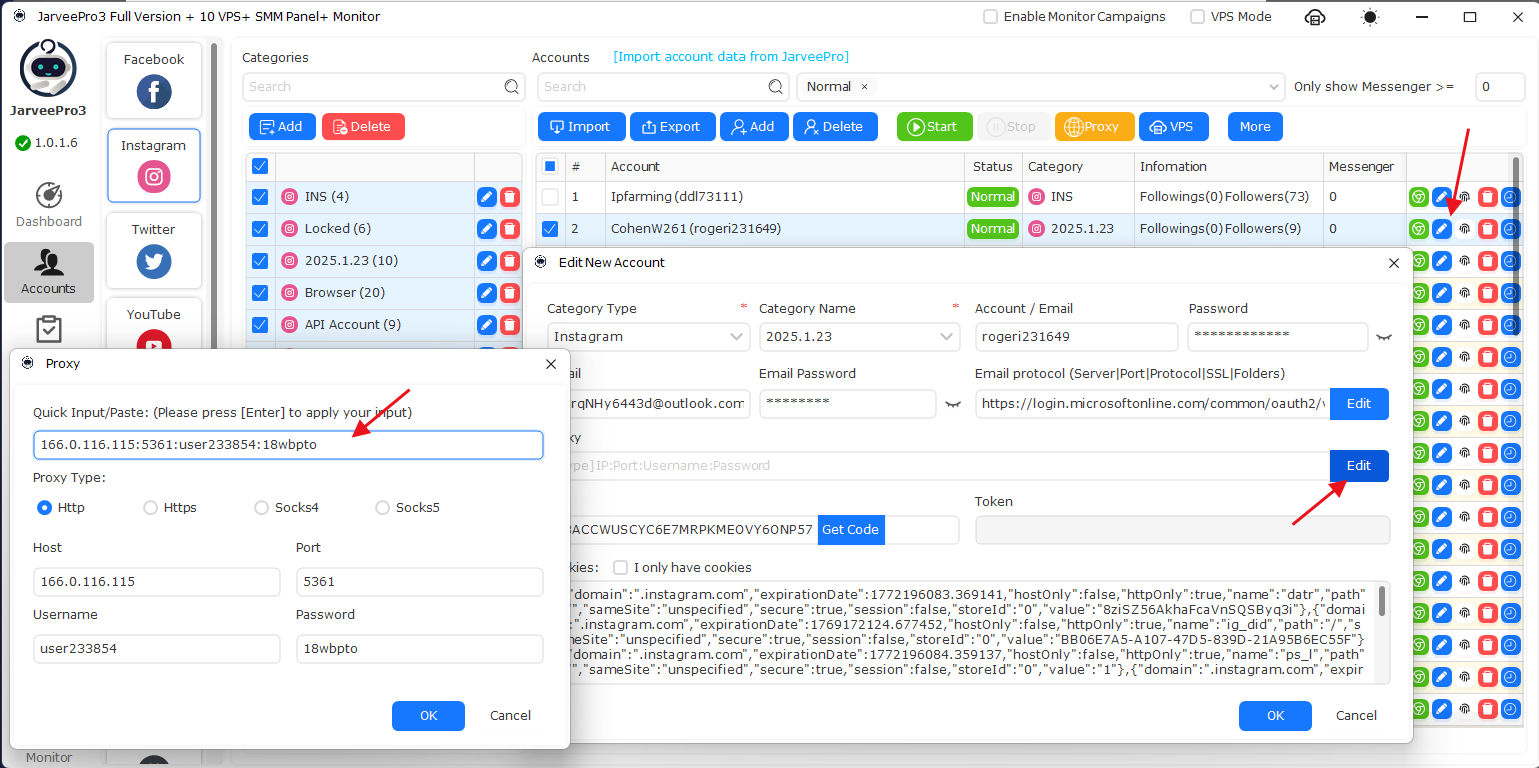
Task: Delete the Locked (6) category
Action: pos(510,229)
